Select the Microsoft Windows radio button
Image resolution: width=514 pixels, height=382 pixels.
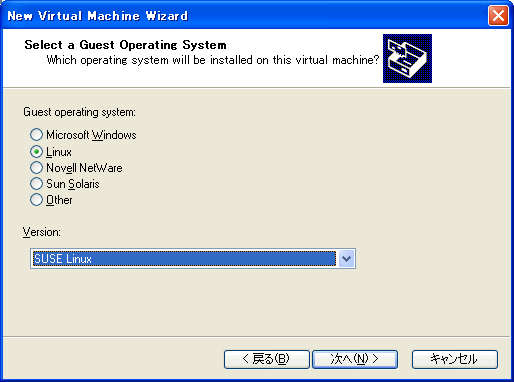pos(36,135)
